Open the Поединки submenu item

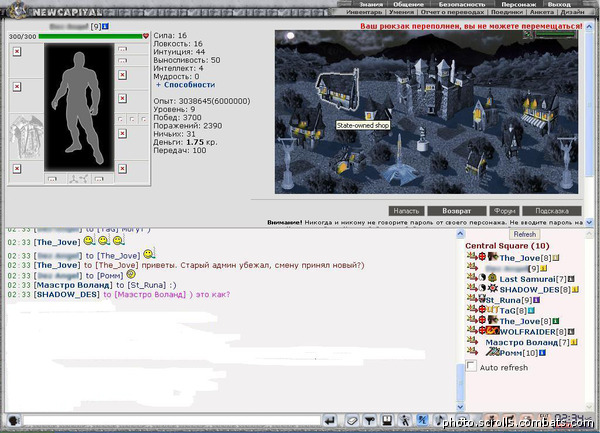pos(507,12)
